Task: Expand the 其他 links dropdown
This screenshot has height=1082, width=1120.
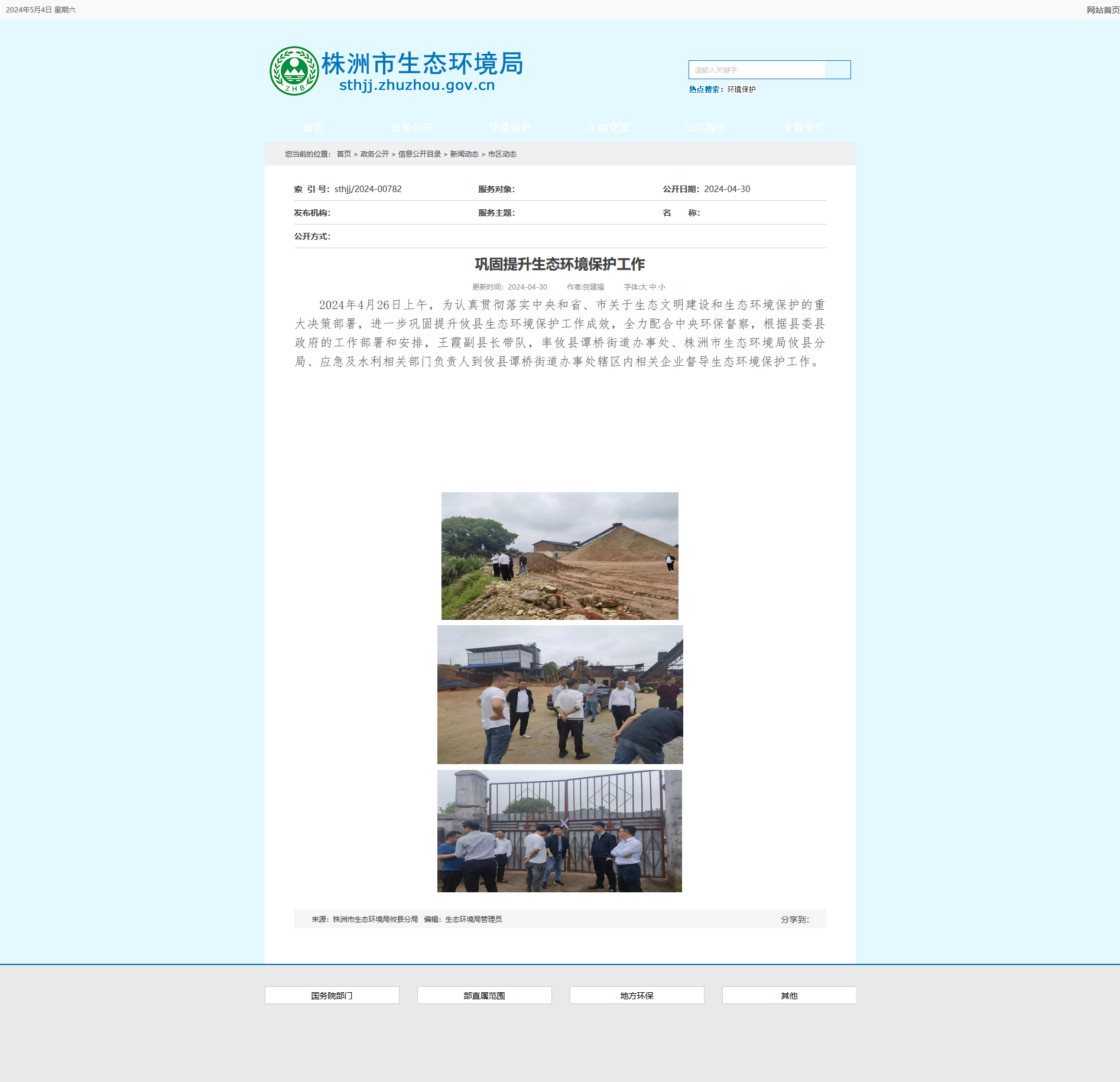Action: [x=789, y=995]
